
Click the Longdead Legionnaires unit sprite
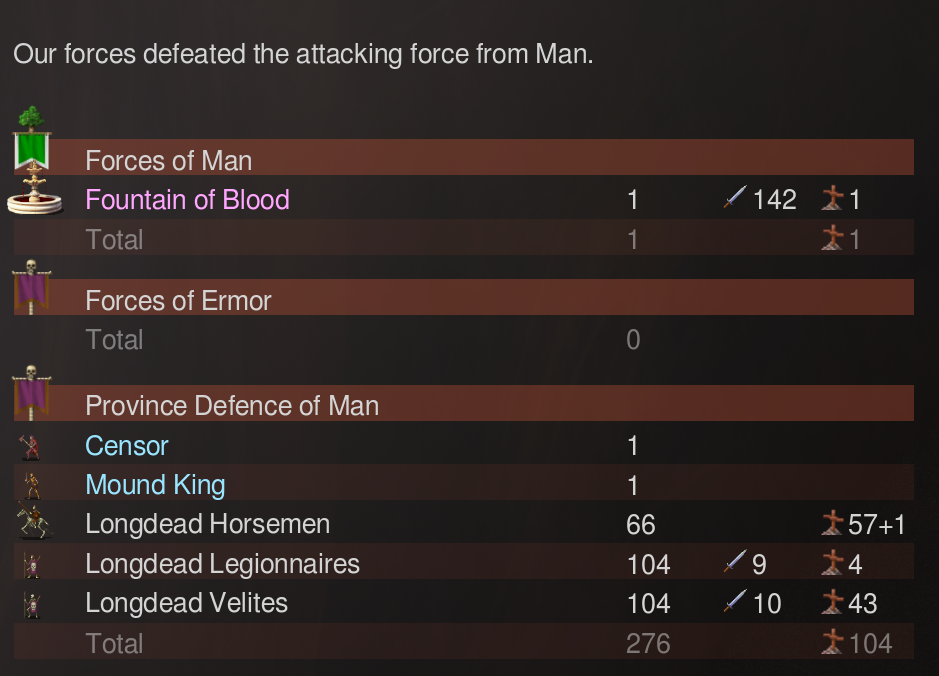click(x=32, y=565)
